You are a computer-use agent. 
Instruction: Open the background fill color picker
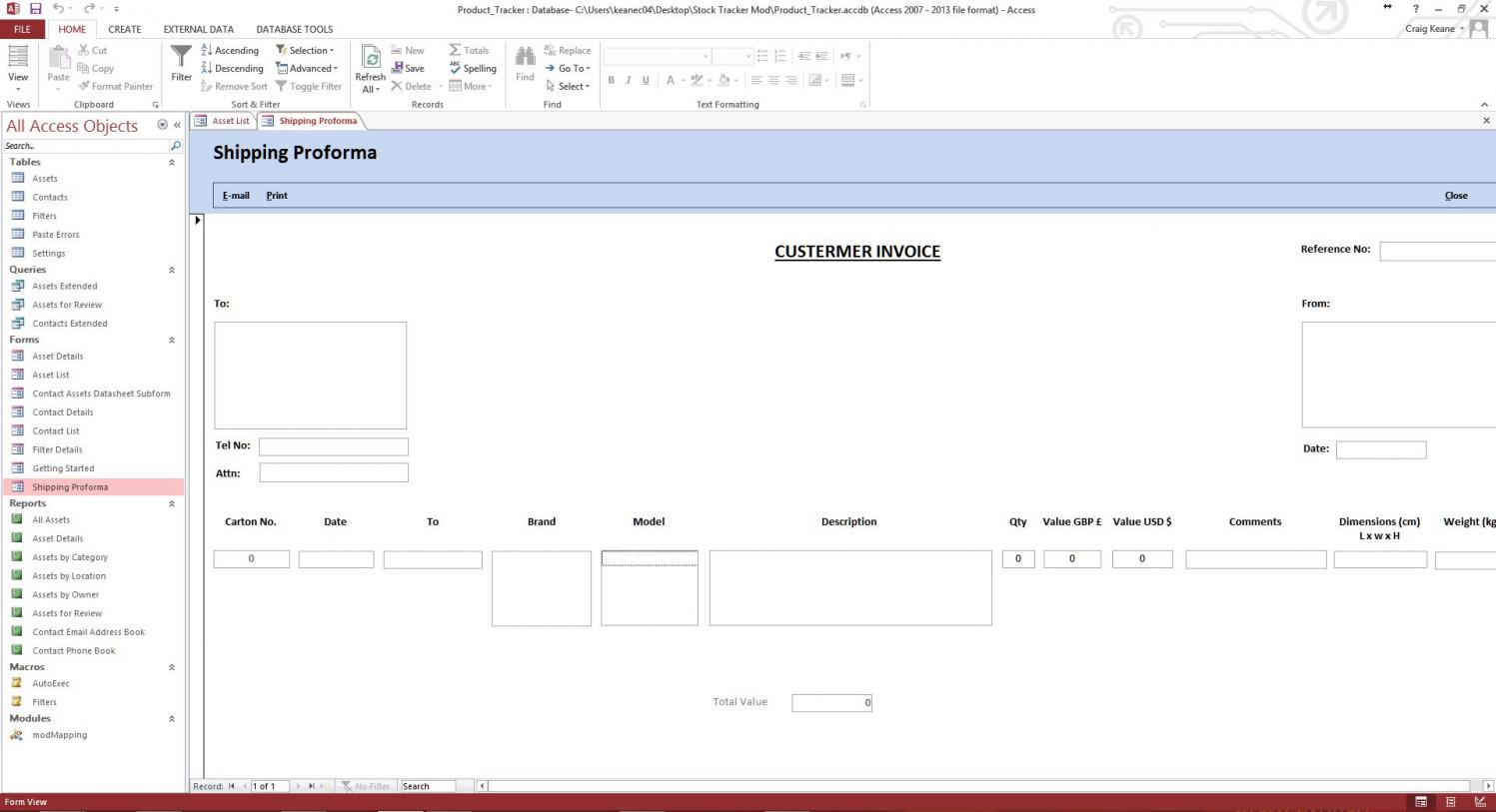pos(728,80)
